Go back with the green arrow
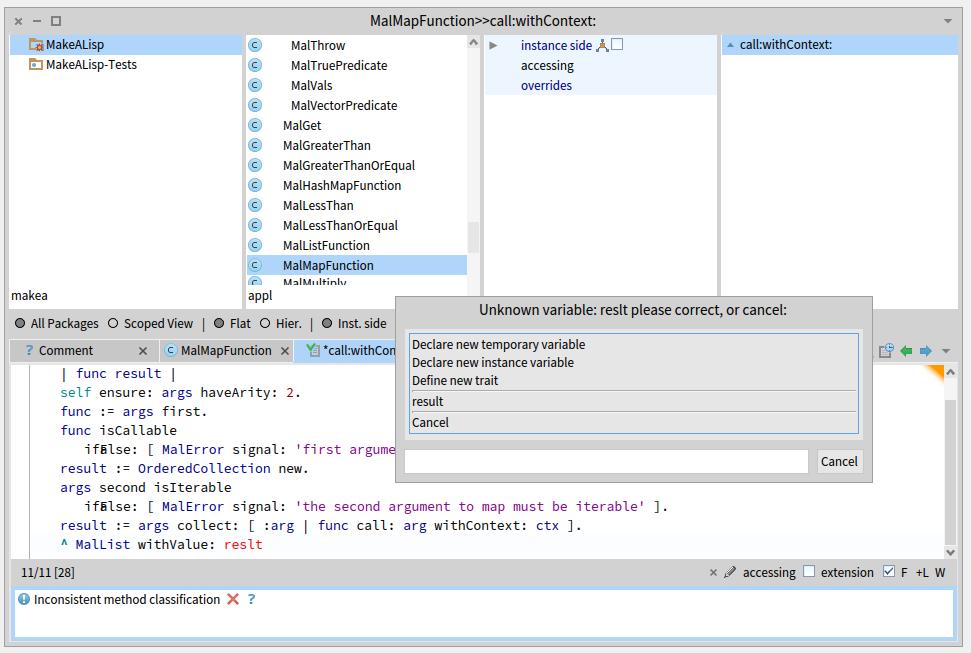The image size is (971, 653). coord(906,351)
